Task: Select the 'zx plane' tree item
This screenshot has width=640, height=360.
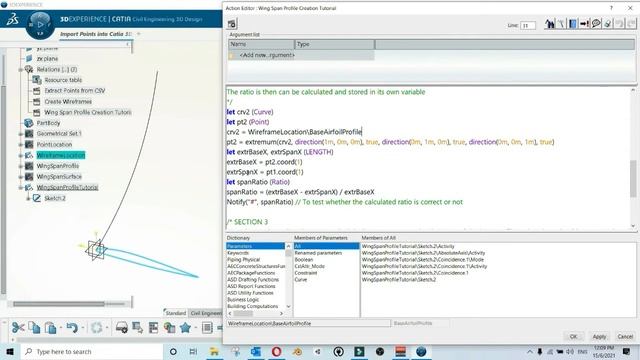Action: click(47, 59)
